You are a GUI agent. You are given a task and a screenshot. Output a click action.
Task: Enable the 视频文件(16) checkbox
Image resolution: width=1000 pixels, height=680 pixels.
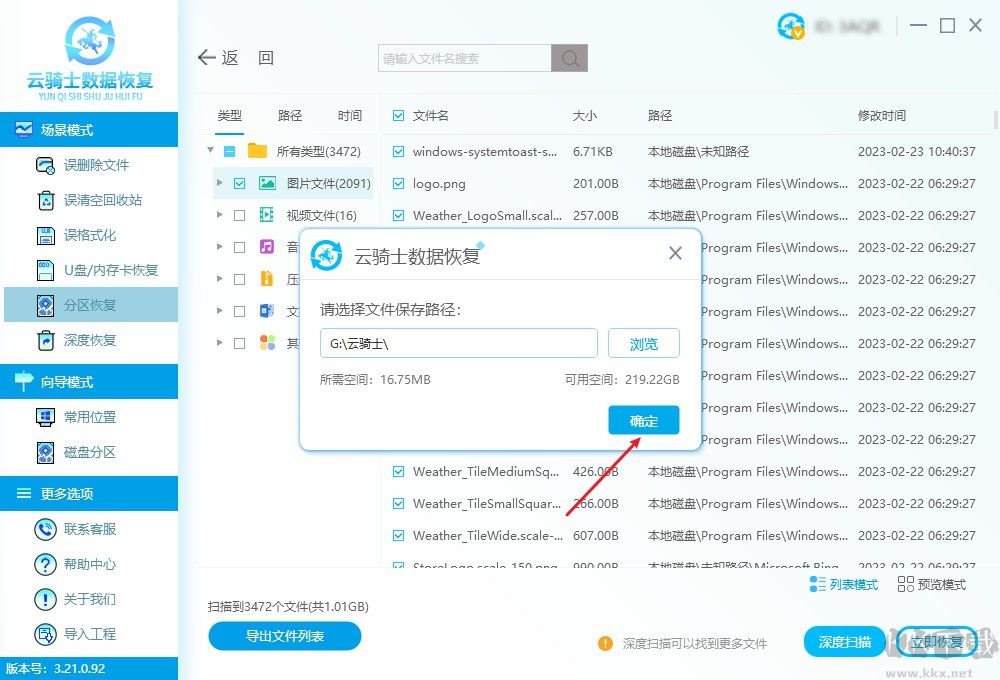pos(240,215)
